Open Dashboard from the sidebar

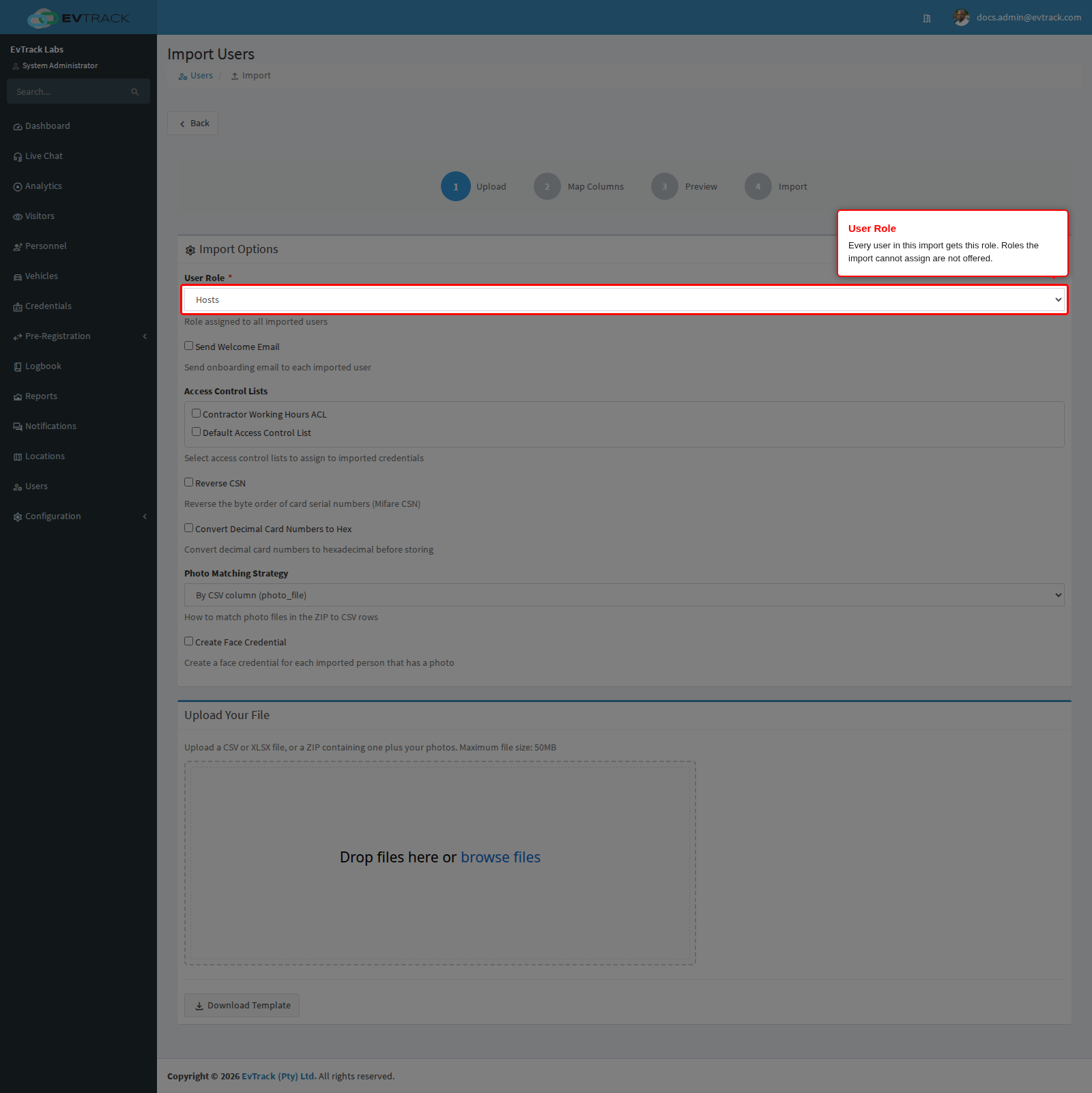point(78,126)
